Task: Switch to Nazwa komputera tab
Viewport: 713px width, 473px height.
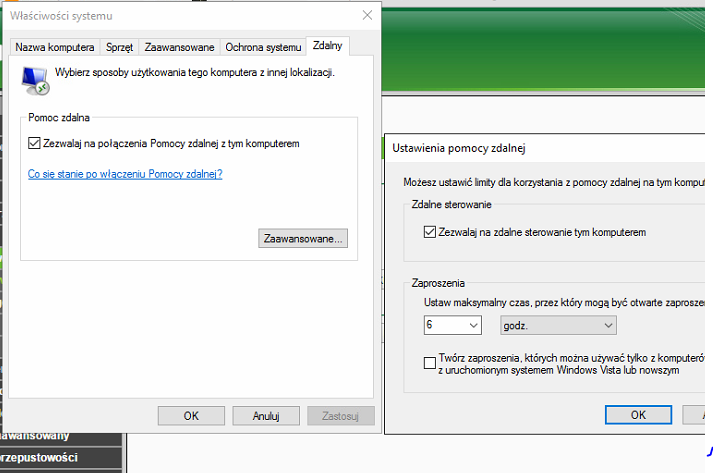Action: (55, 47)
